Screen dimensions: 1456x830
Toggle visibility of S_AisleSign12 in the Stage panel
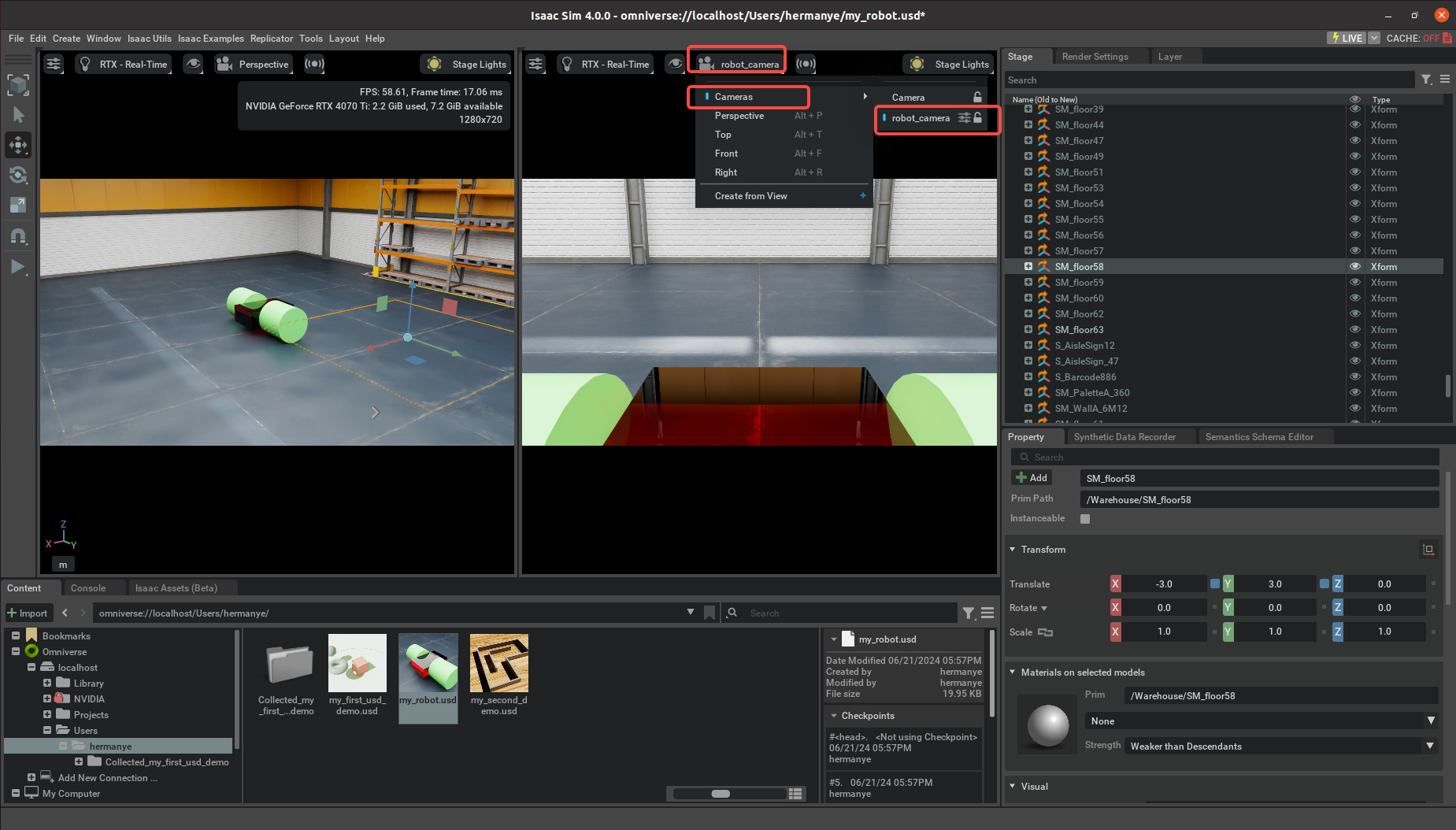[1354, 345]
